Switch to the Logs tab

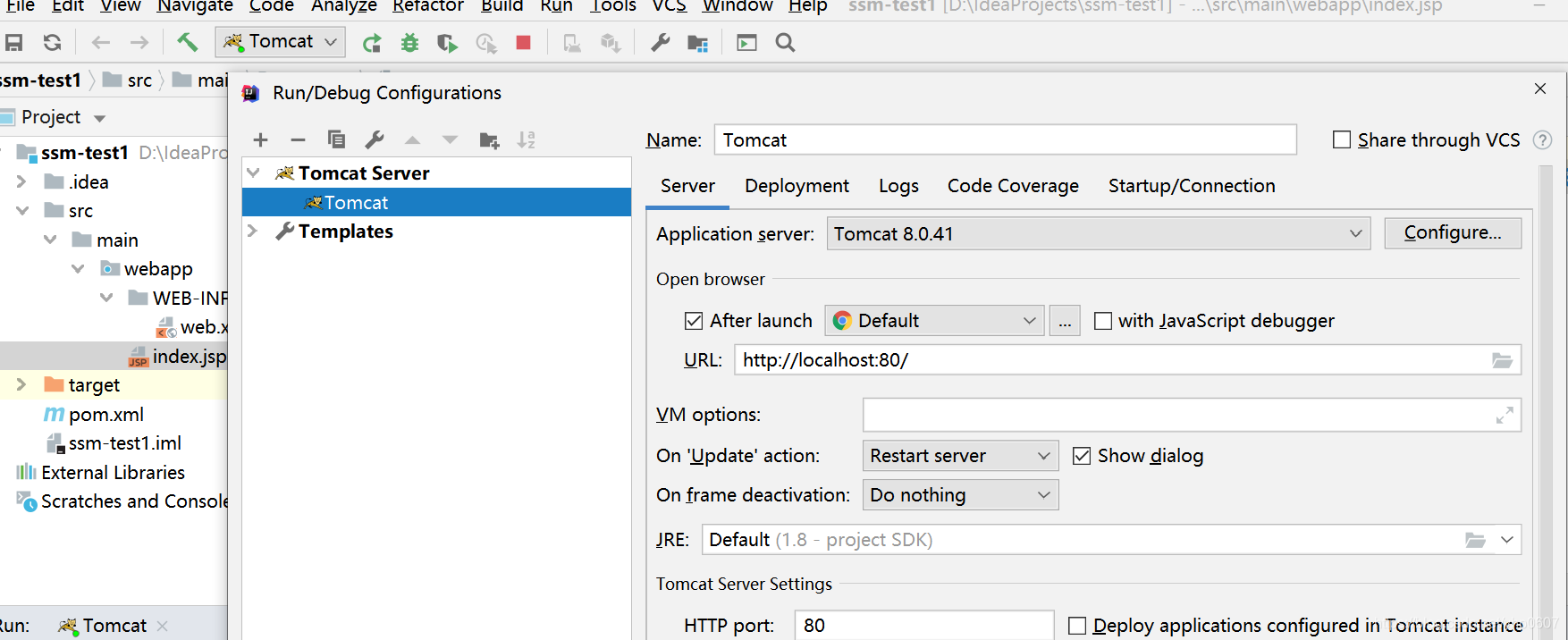coord(898,186)
